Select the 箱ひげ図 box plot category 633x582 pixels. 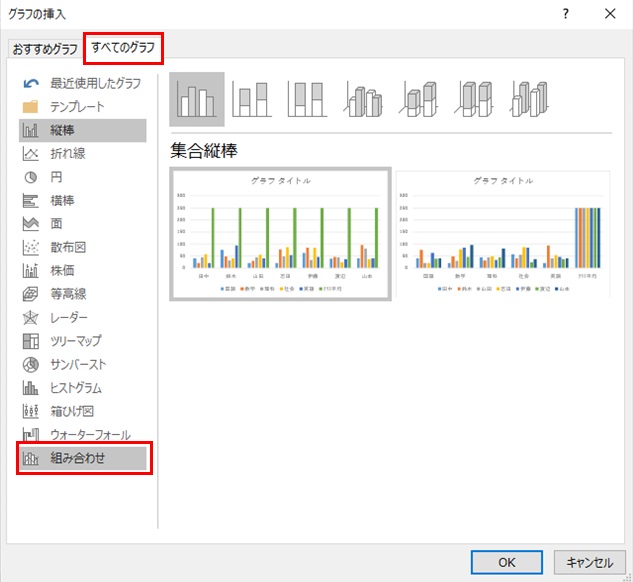point(82,411)
